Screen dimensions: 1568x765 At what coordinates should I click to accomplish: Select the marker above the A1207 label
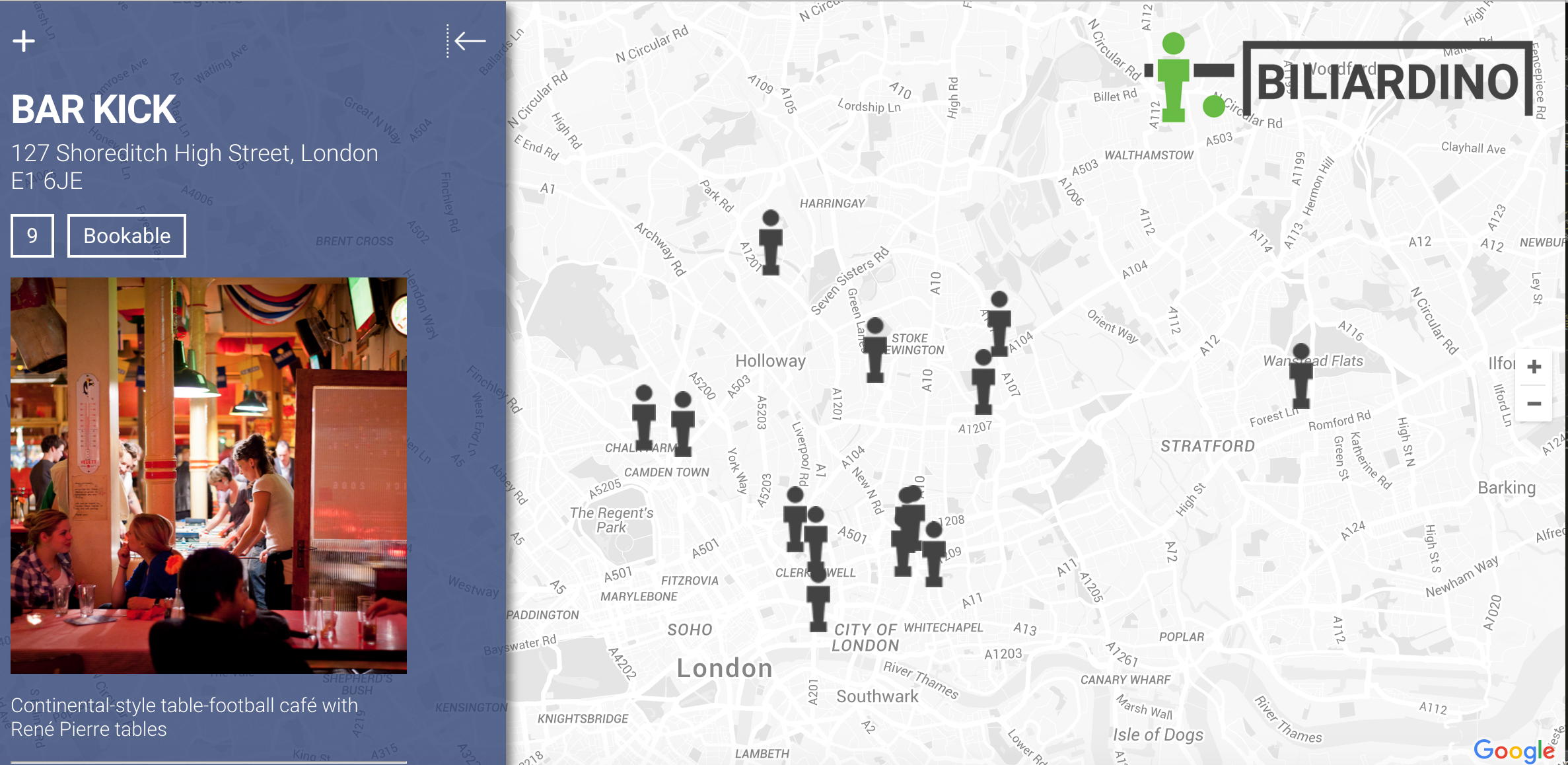click(983, 382)
